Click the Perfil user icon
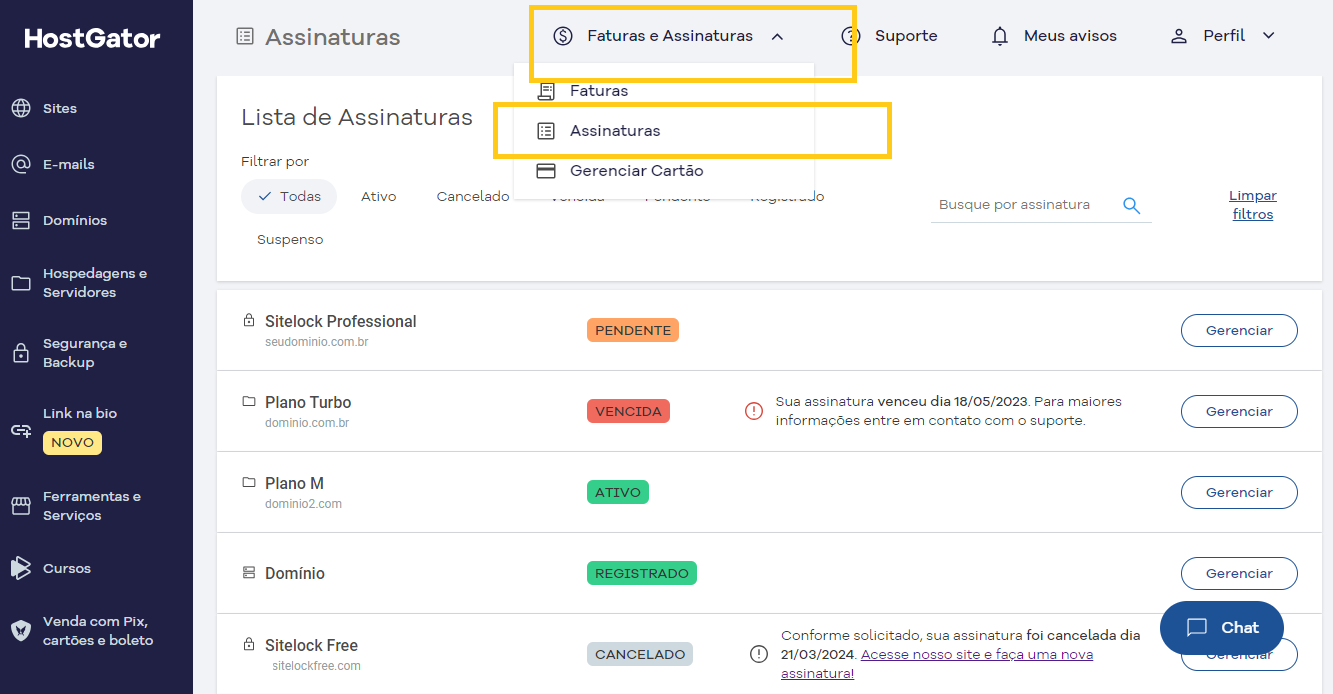 1179,36
